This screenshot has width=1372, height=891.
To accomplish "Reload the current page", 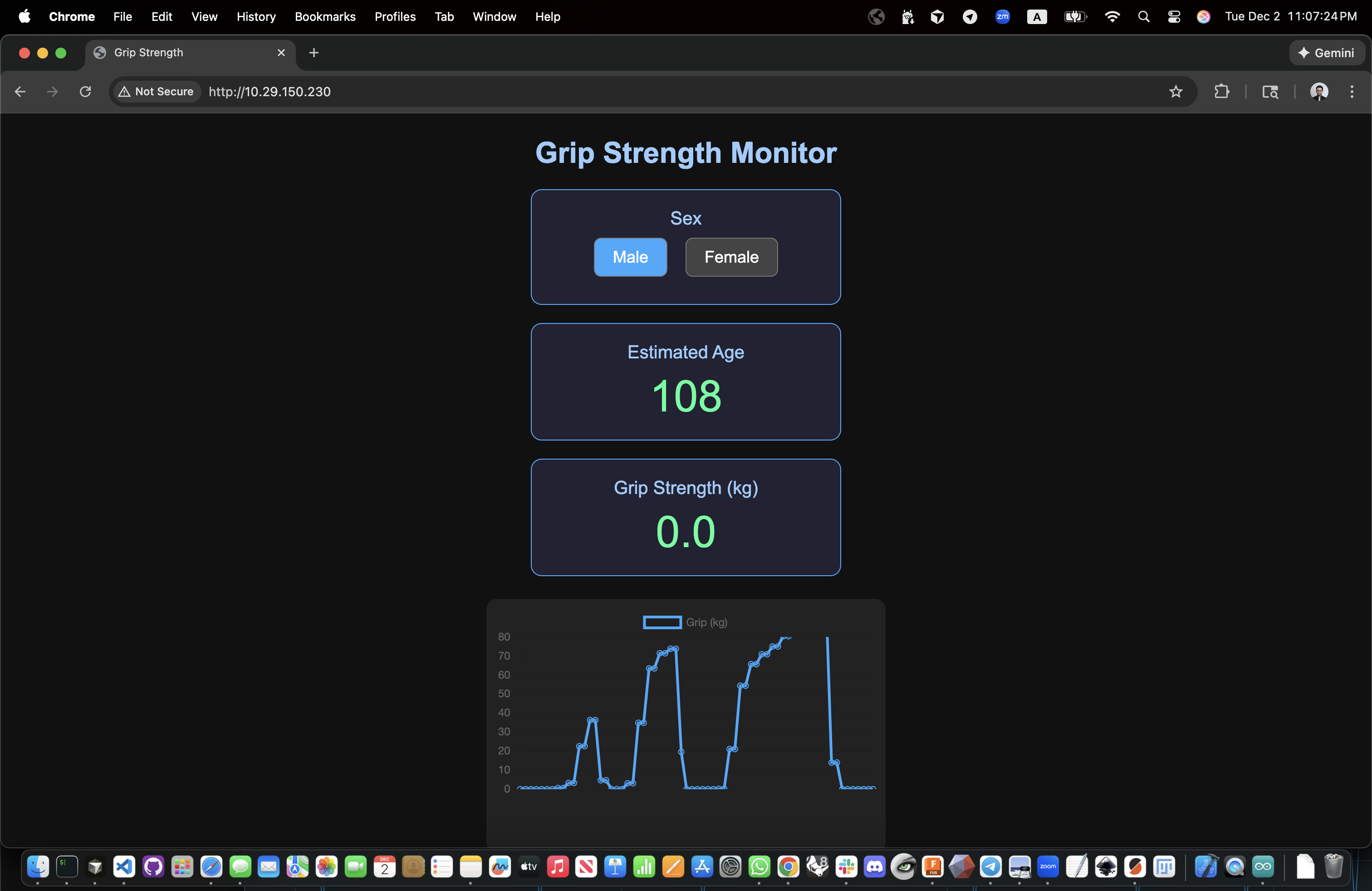I will pos(85,92).
